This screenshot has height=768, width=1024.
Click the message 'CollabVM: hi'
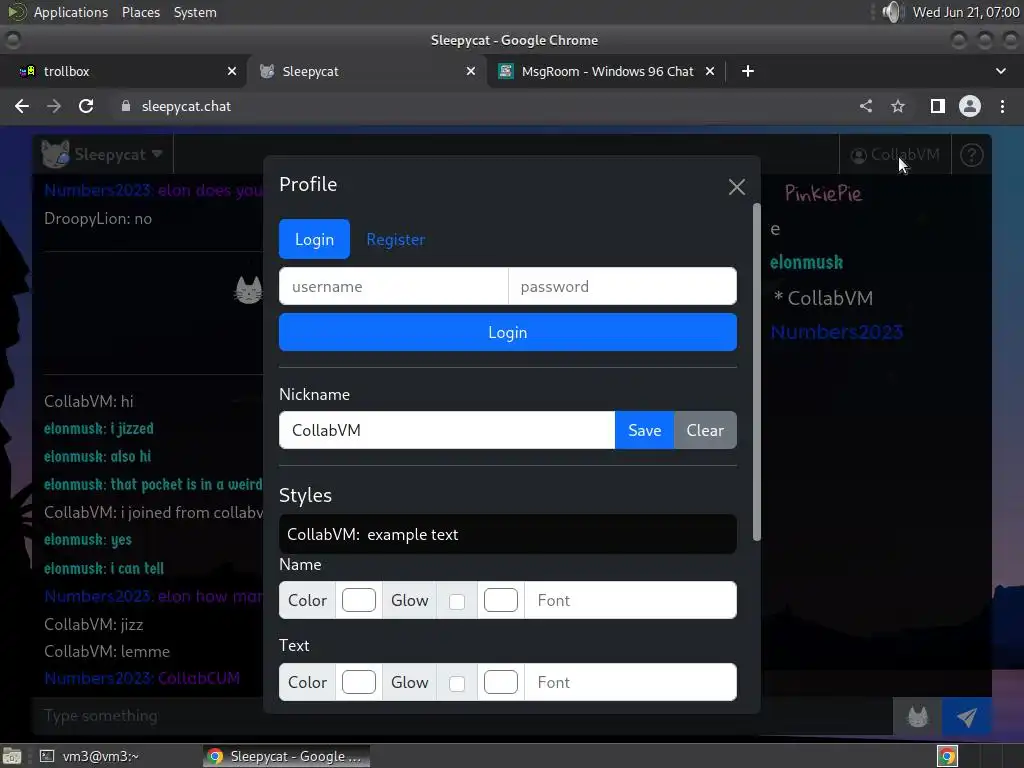tap(89, 401)
